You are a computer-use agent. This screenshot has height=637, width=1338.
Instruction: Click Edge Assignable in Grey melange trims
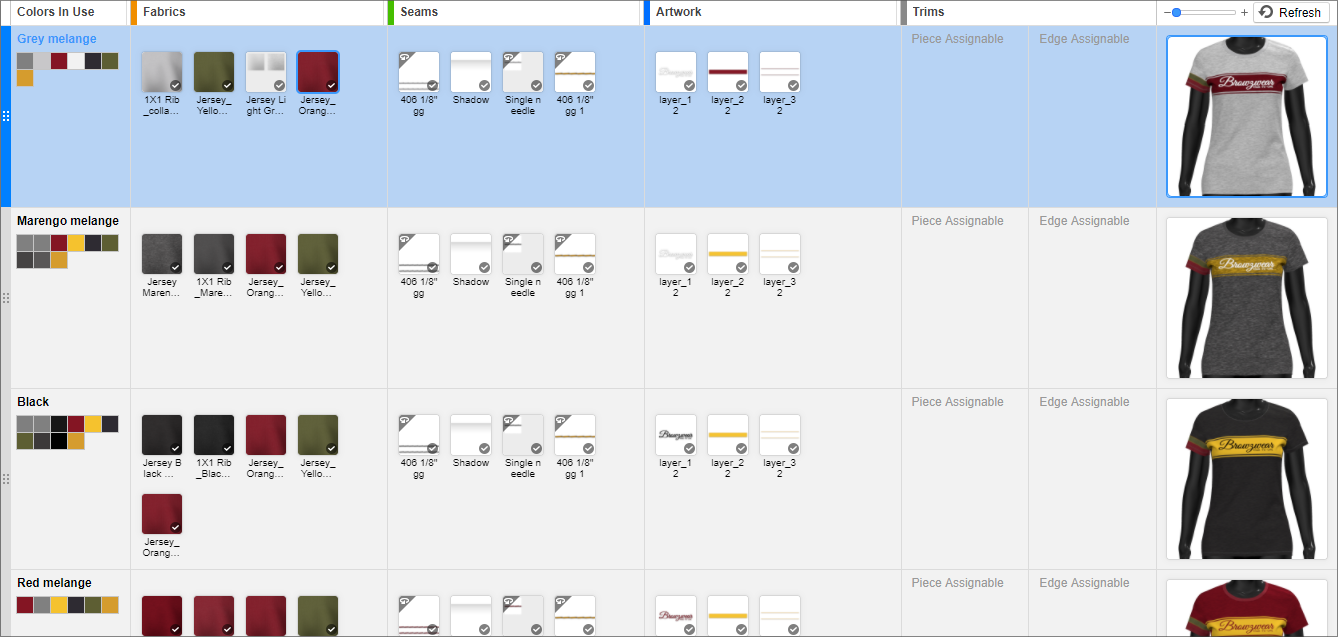point(1084,39)
